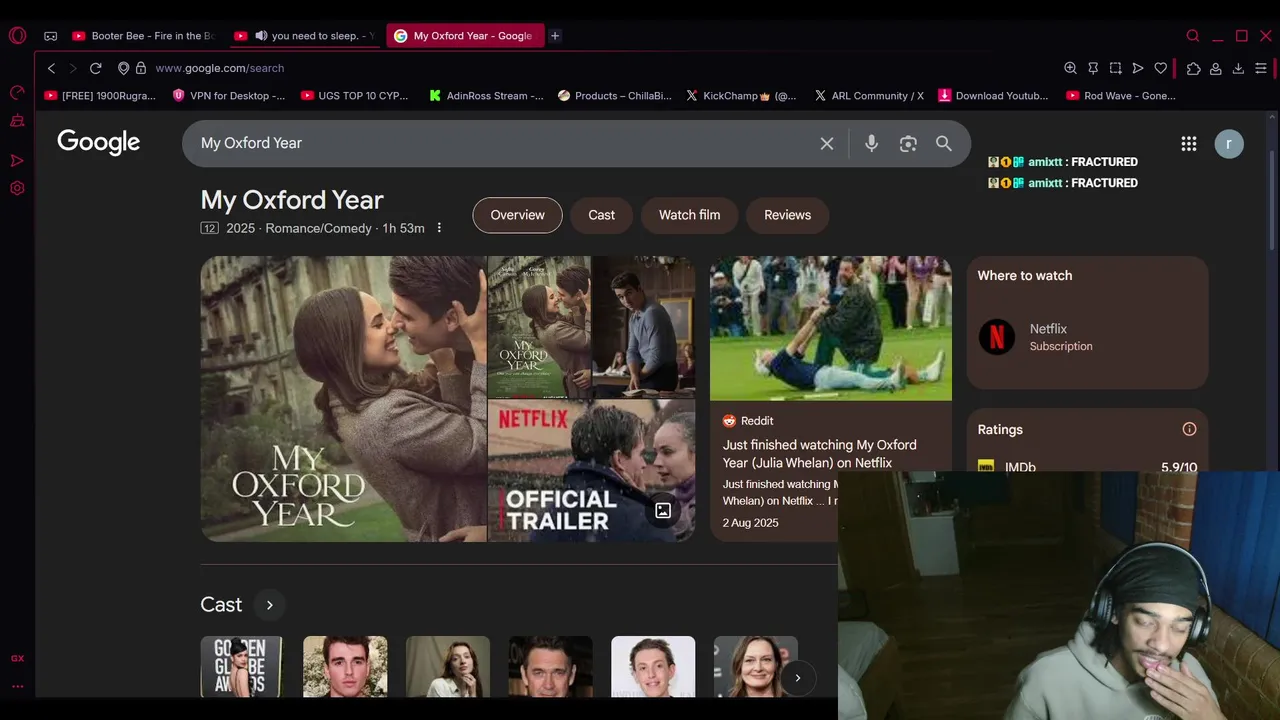Select the My Oxford Year - Google tab

465,36
